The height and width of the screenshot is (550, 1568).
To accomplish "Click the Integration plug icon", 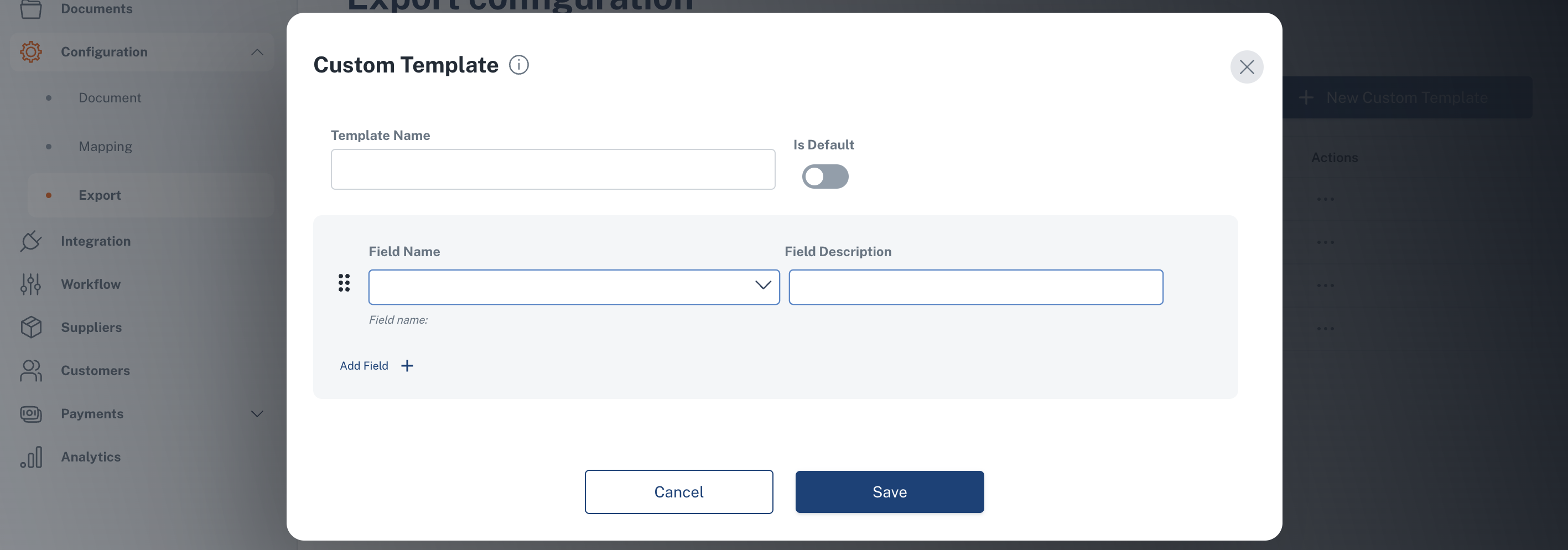I will pos(31,241).
